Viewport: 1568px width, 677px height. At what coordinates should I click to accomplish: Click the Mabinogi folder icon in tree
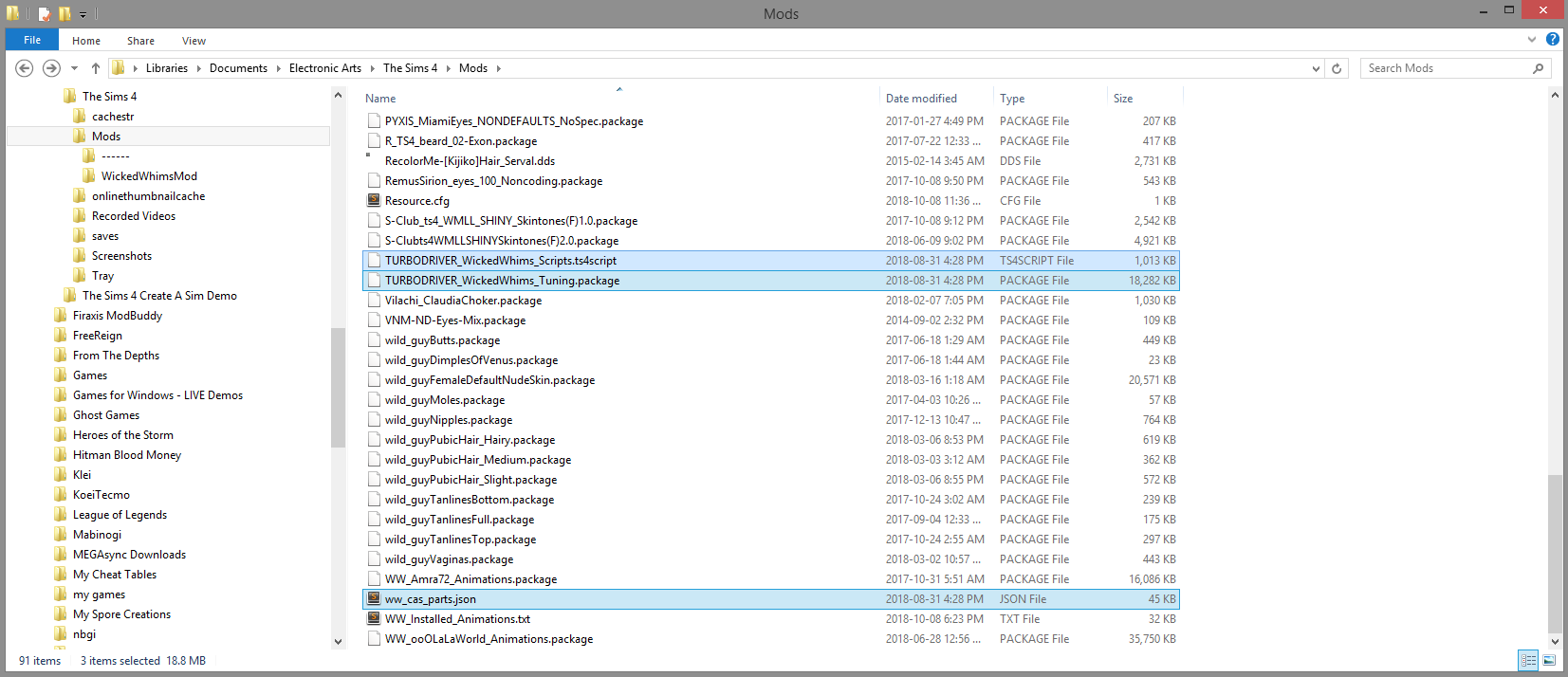61,535
